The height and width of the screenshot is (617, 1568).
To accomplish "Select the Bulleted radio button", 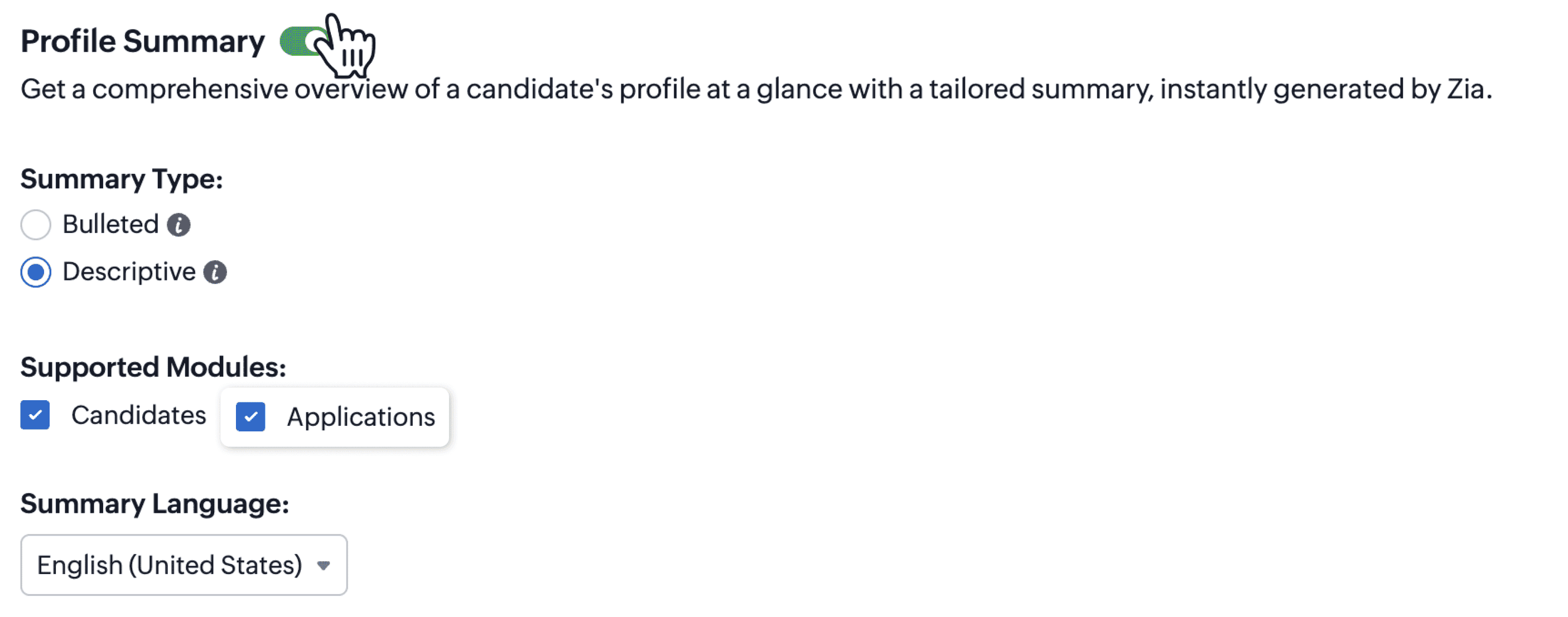I will [x=35, y=225].
